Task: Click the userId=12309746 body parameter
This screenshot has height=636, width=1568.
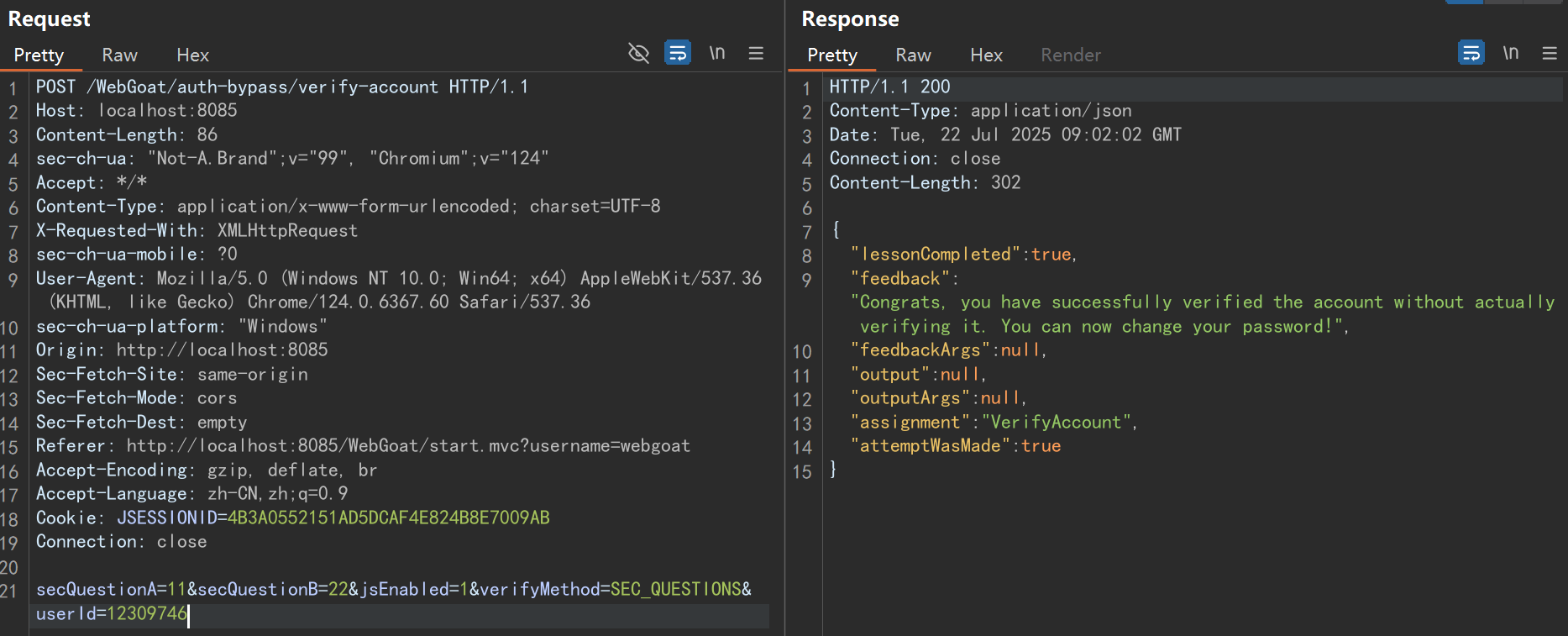Action: [x=111, y=613]
